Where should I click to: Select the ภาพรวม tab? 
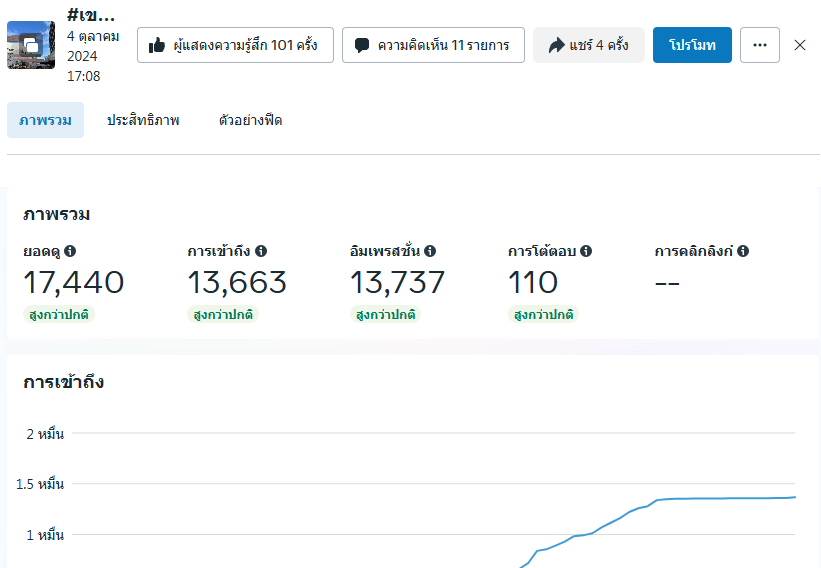pos(45,120)
